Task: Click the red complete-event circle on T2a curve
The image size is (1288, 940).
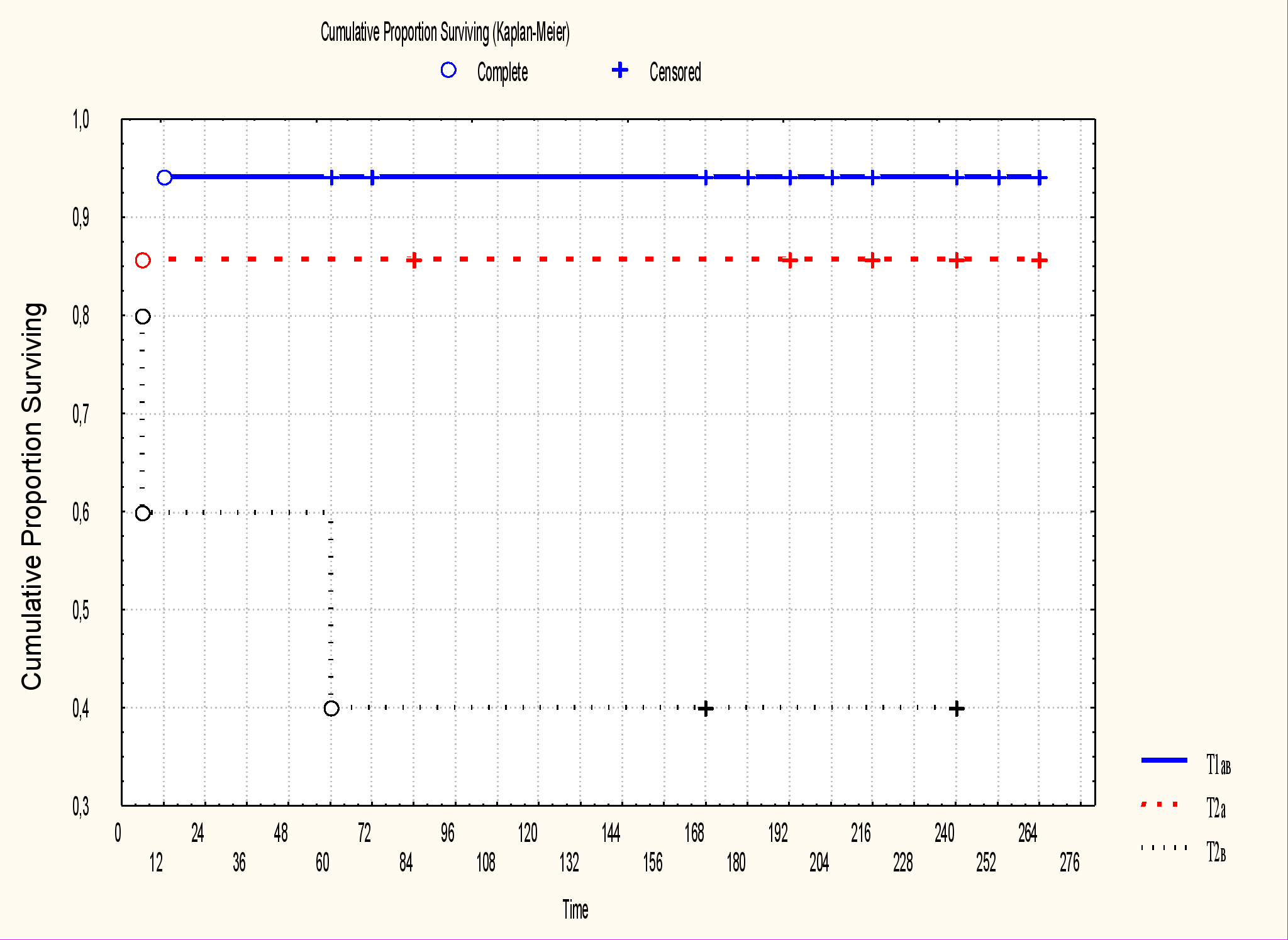Action: click(x=143, y=260)
